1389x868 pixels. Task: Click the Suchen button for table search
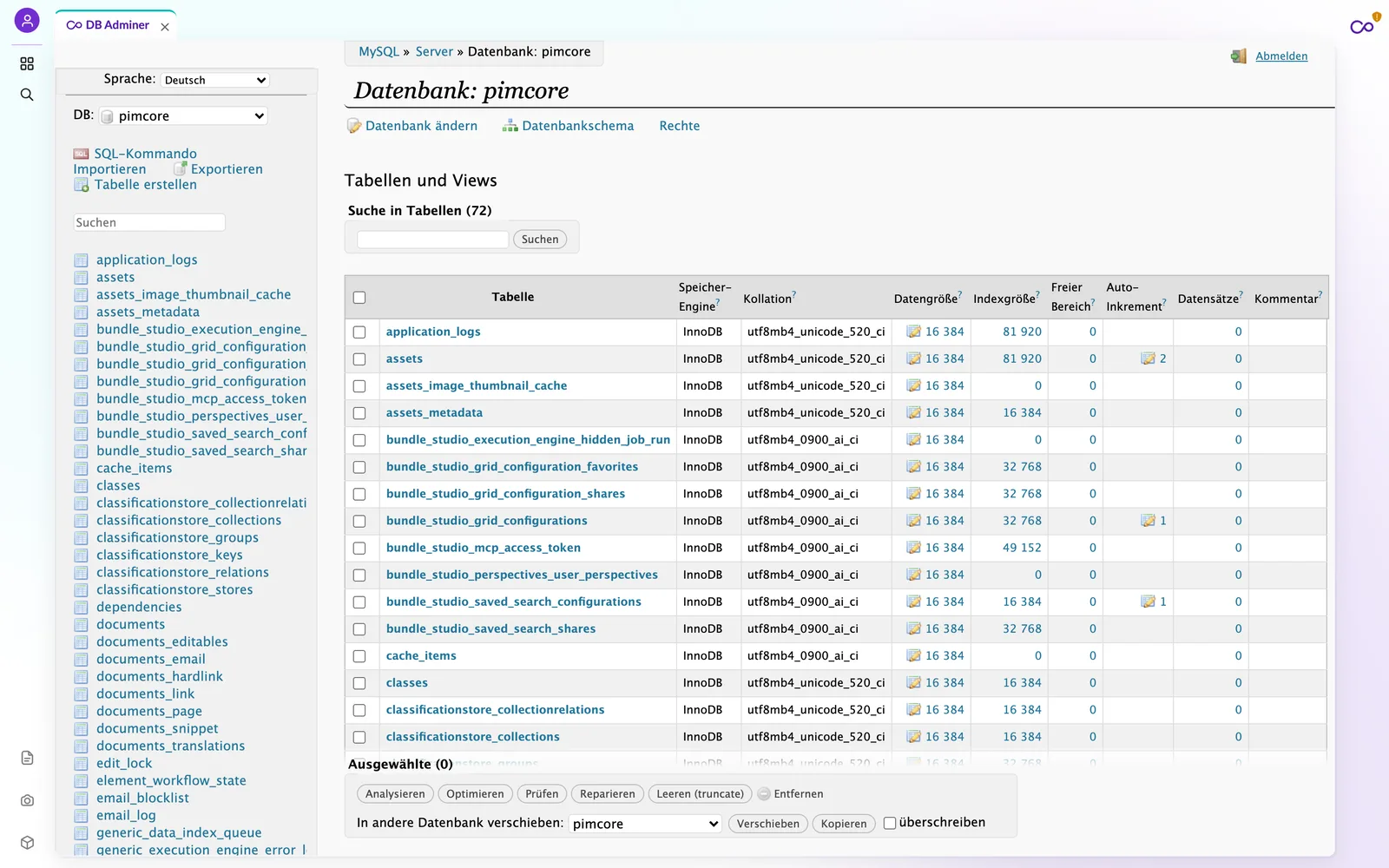[x=540, y=240]
